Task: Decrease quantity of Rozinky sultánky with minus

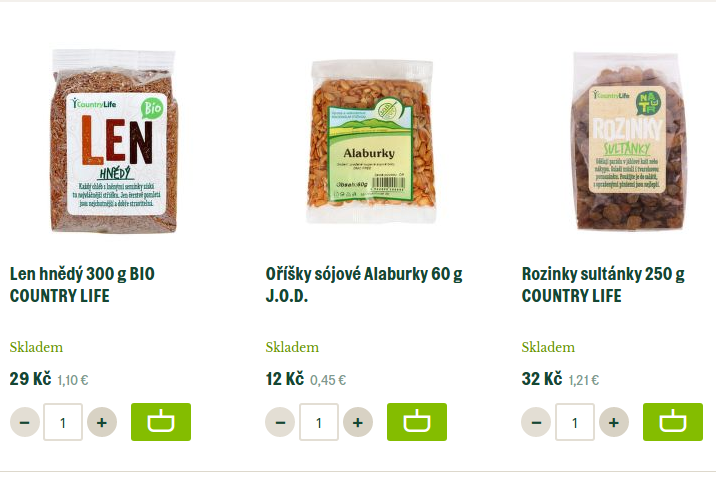Action: 537,422
